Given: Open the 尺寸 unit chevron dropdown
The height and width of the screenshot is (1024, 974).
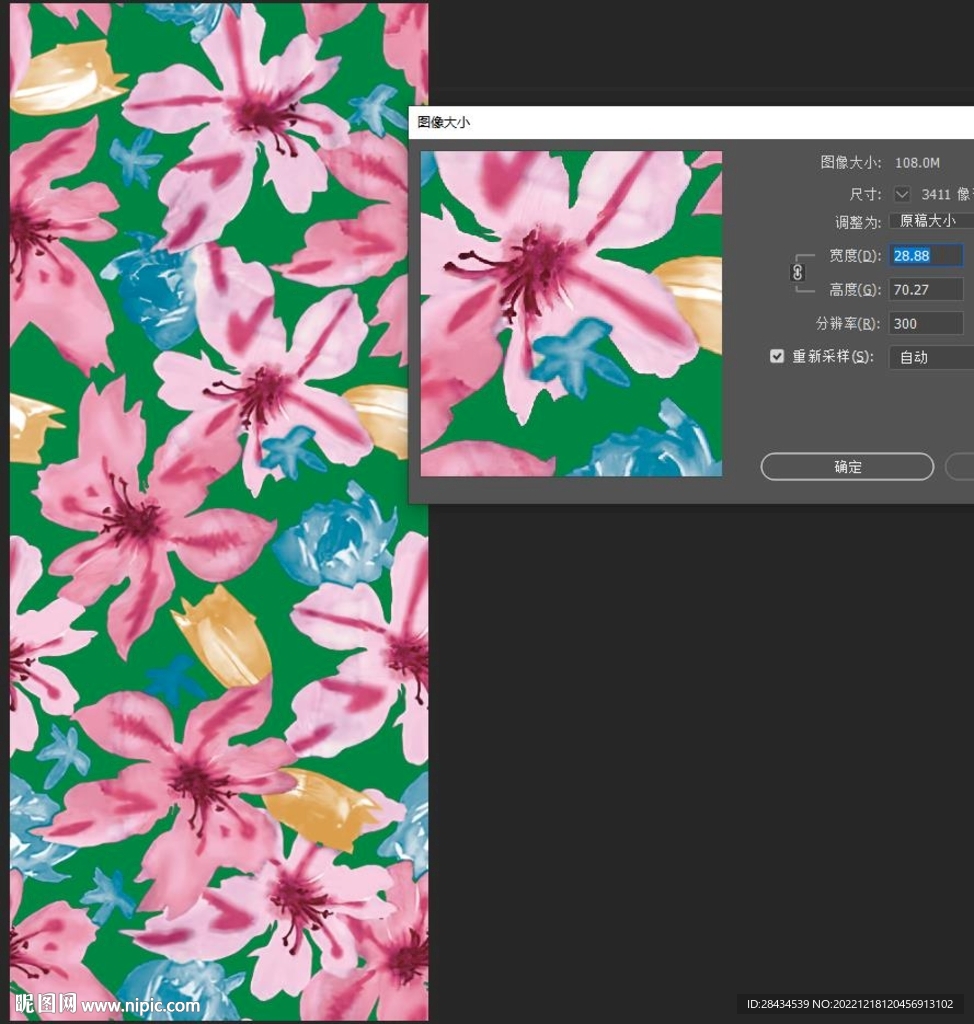Looking at the screenshot, I should tap(902, 194).
